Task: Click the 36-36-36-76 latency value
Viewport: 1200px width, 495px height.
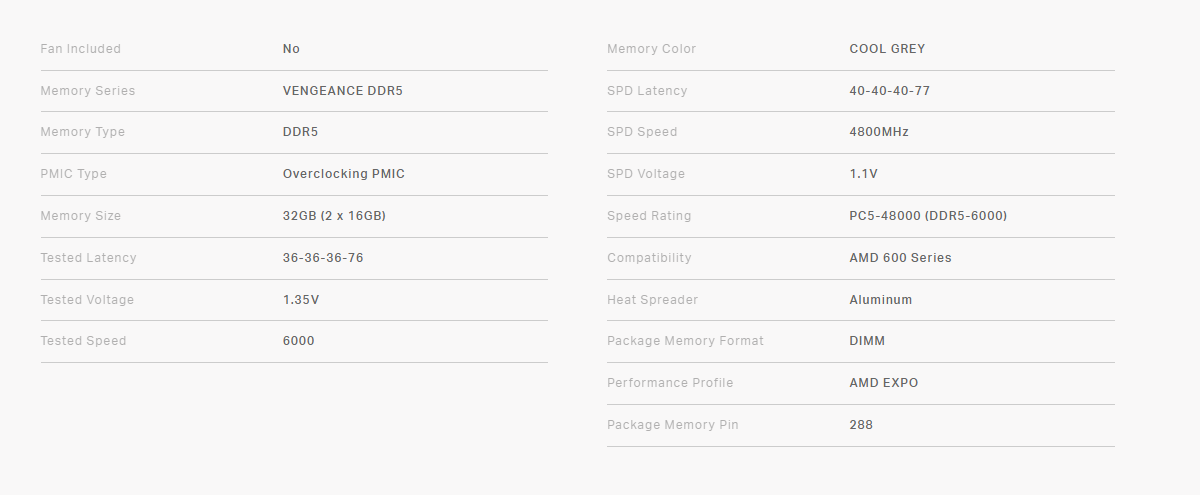Action: click(x=323, y=258)
